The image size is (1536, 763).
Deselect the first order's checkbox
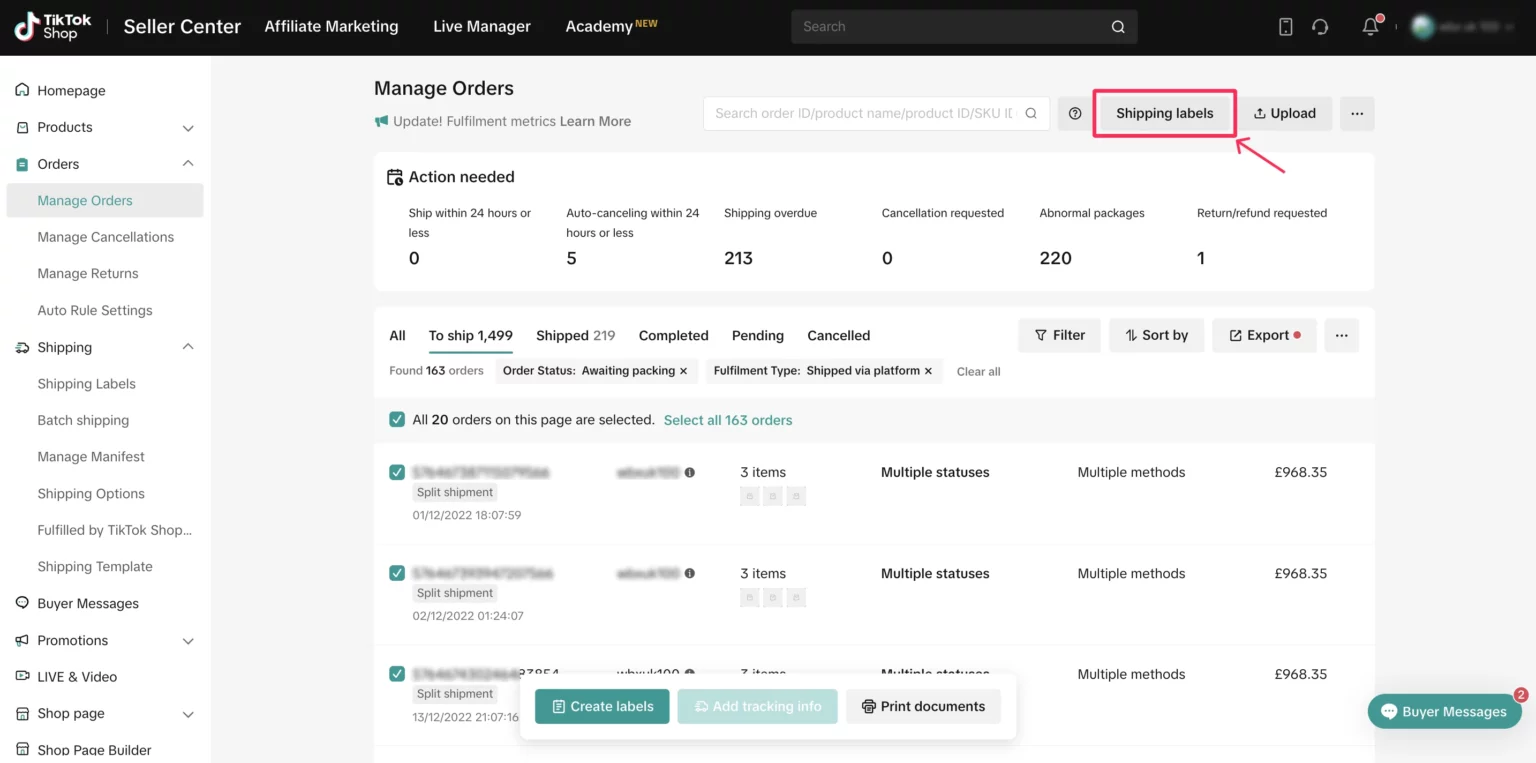(x=397, y=472)
